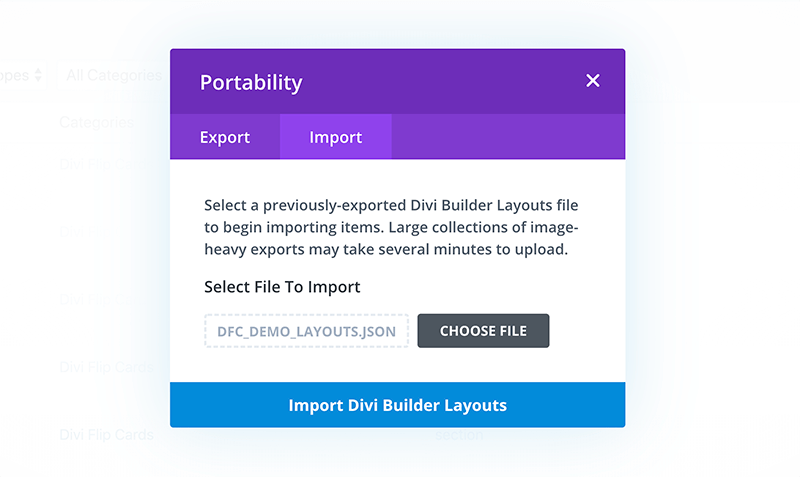800x477 pixels.
Task: Close the Portability dialog with the X icon
Action: [x=592, y=81]
